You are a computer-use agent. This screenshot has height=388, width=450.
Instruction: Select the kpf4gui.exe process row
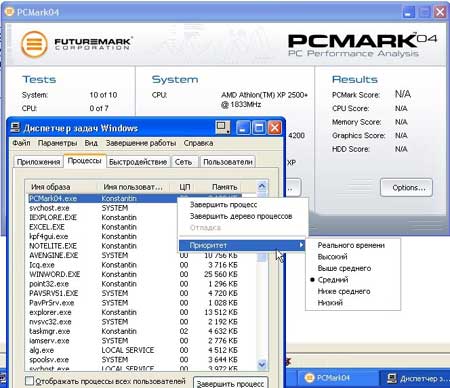tap(103, 236)
